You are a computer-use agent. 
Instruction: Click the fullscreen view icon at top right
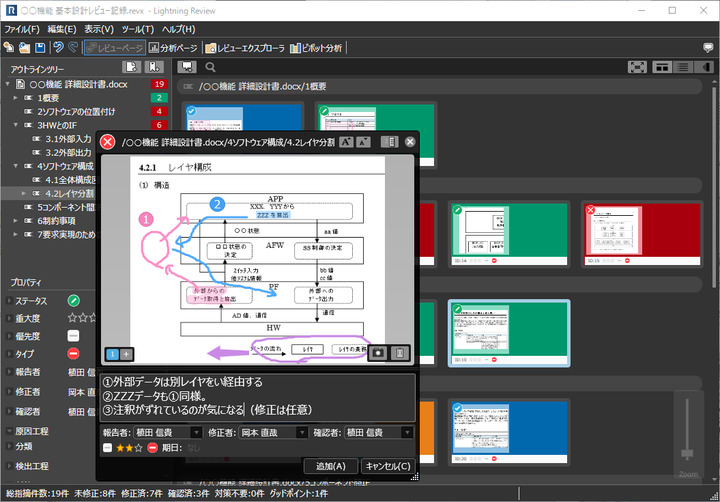coord(636,67)
